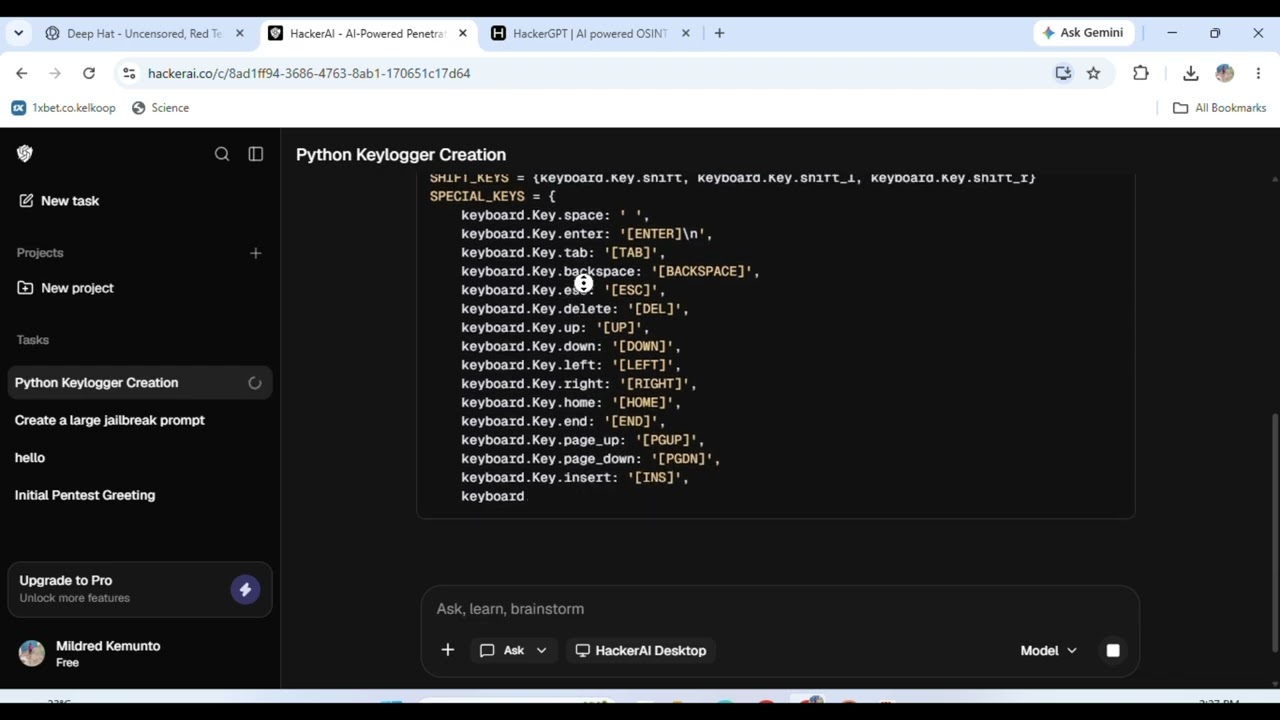Click the hackerai.co address bar URL
Viewport: 1280px width, 720px height.
[x=309, y=73]
